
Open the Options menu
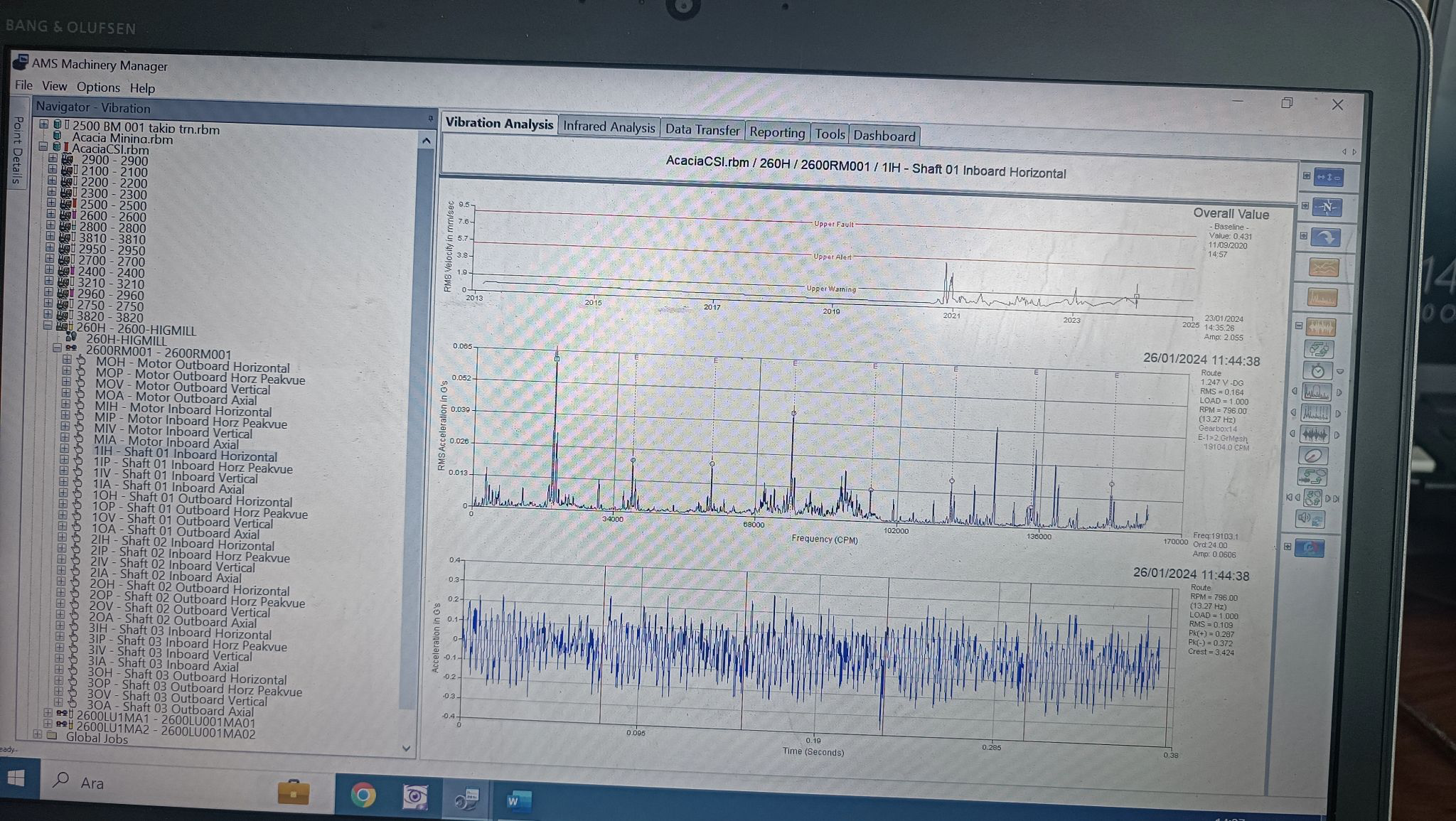(x=98, y=87)
